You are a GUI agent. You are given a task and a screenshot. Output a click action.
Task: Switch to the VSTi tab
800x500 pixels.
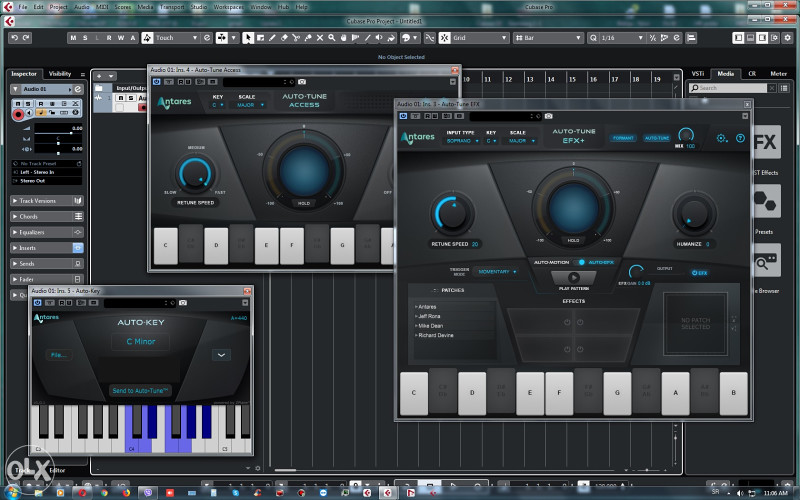[x=697, y=74]
